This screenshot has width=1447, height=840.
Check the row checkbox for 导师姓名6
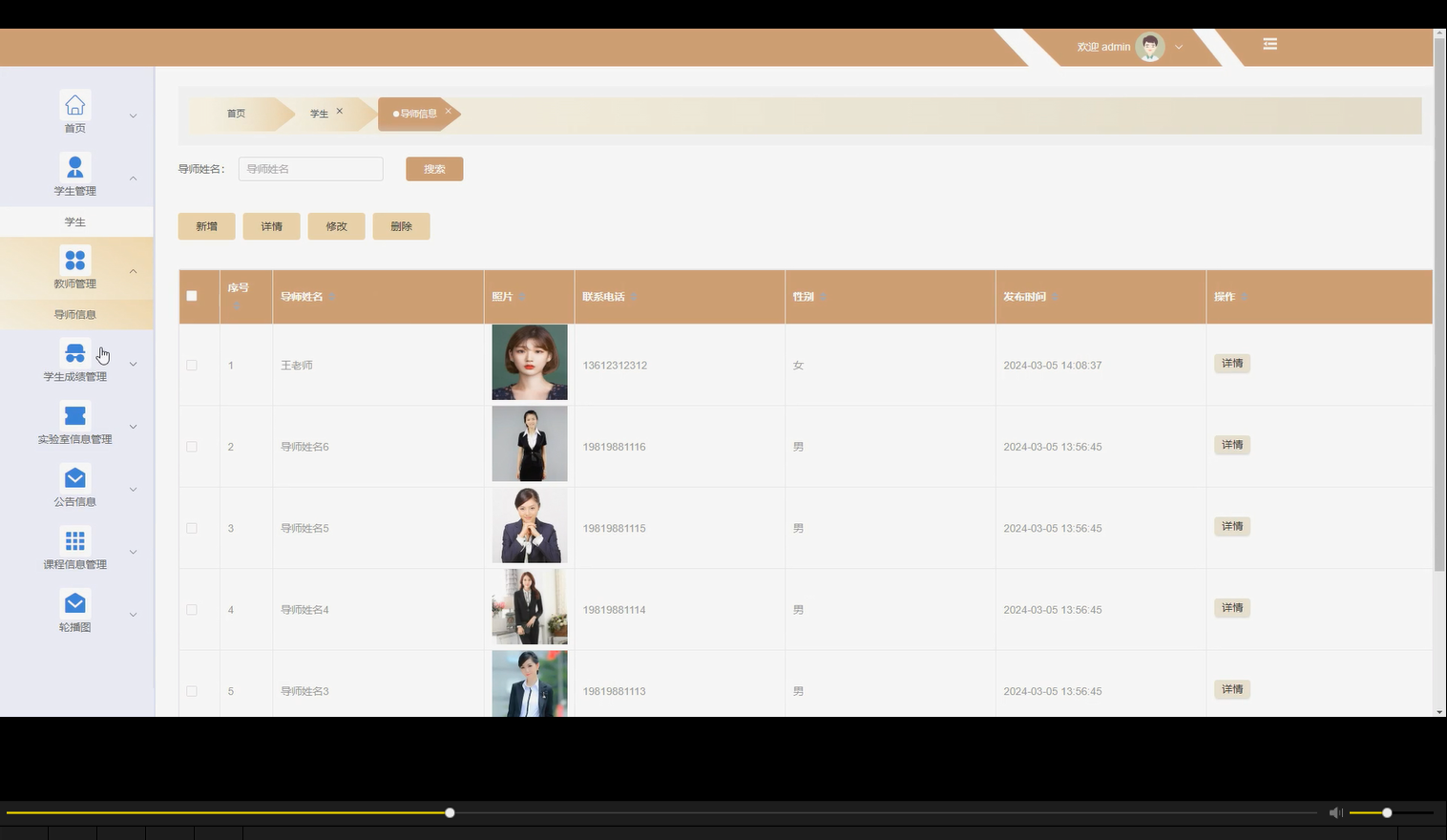pos(191,446)
